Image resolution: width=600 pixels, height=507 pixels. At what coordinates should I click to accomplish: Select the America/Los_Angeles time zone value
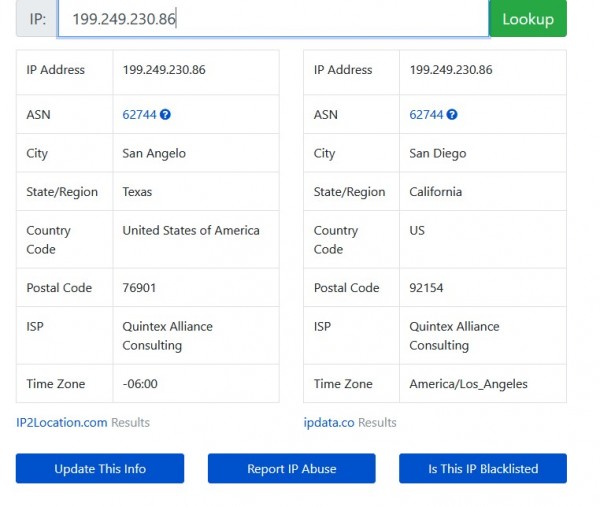(x=468, y=384)
